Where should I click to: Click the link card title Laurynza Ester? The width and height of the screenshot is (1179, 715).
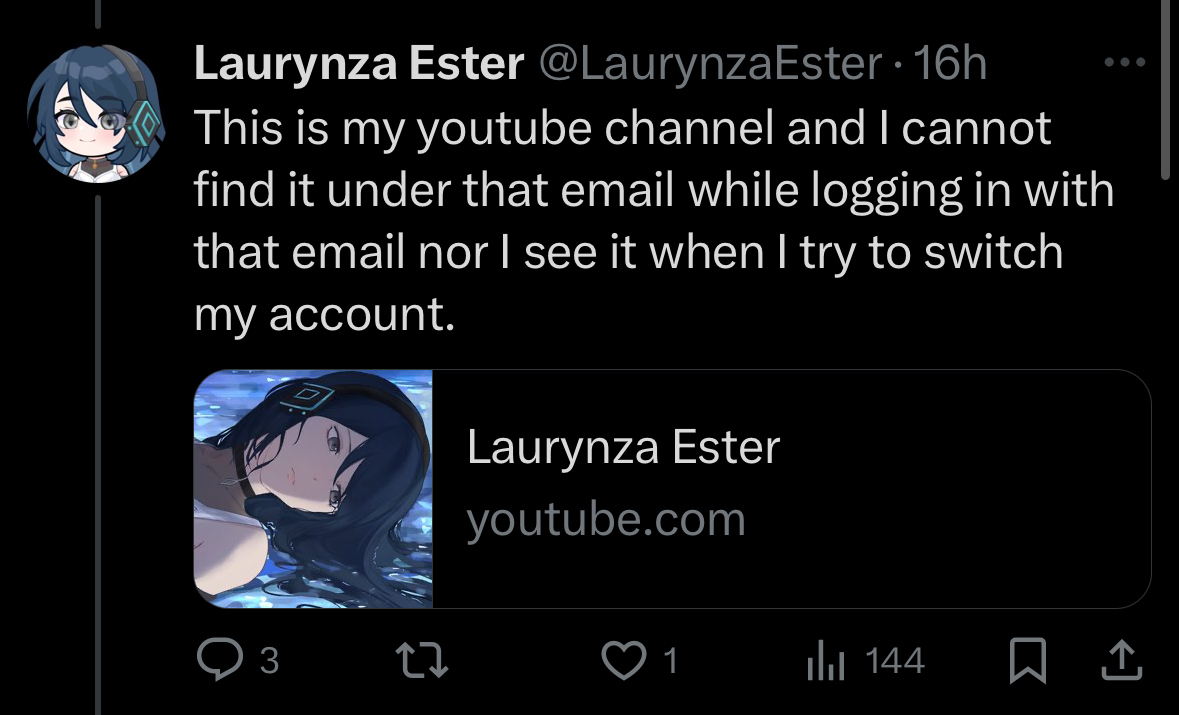(622, 447)
